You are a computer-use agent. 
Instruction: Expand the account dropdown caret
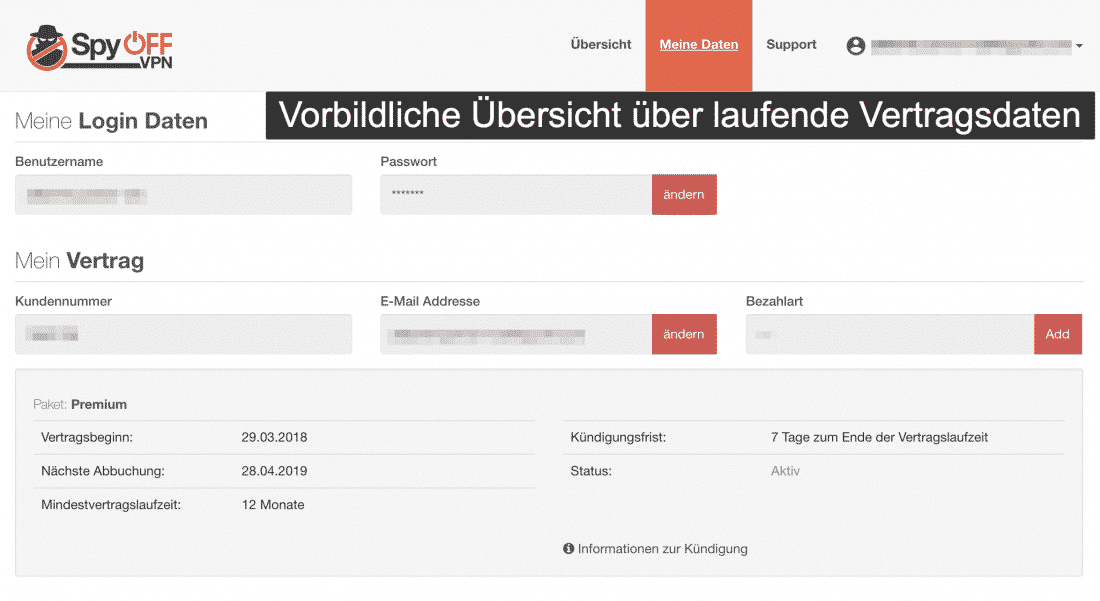point(1079,46)
